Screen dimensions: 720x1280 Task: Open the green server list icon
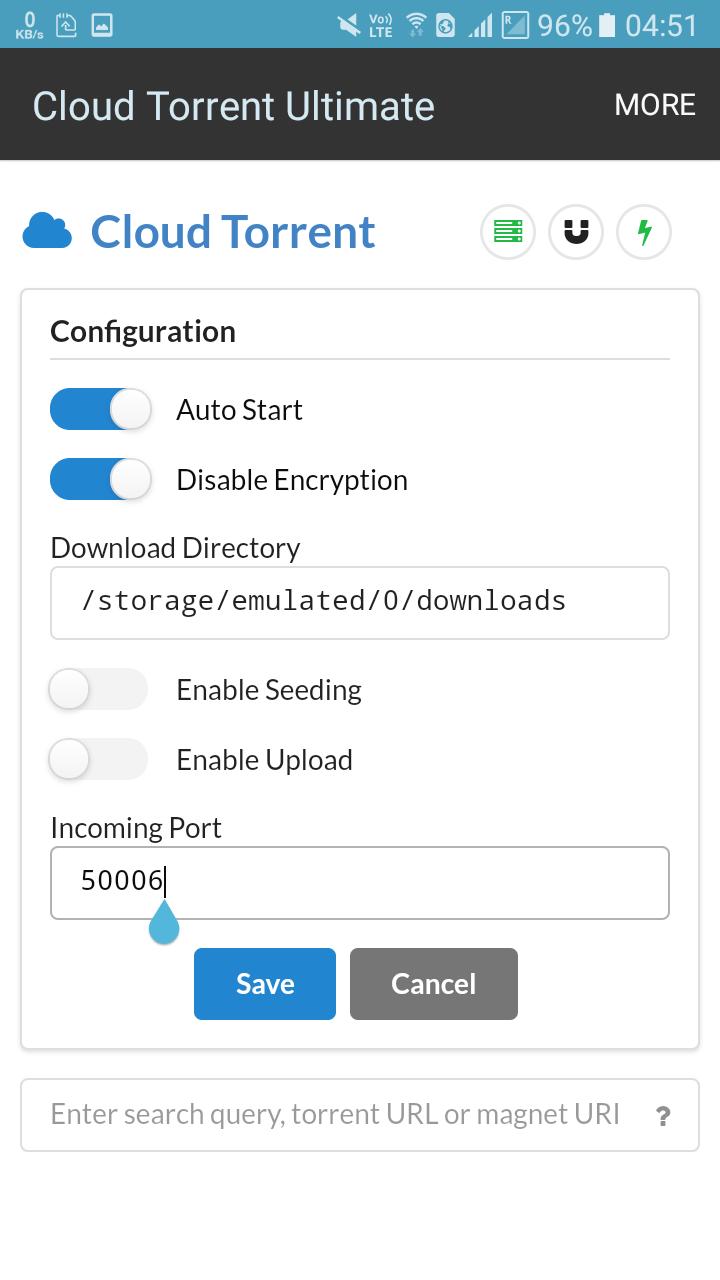tap(508, 232)
